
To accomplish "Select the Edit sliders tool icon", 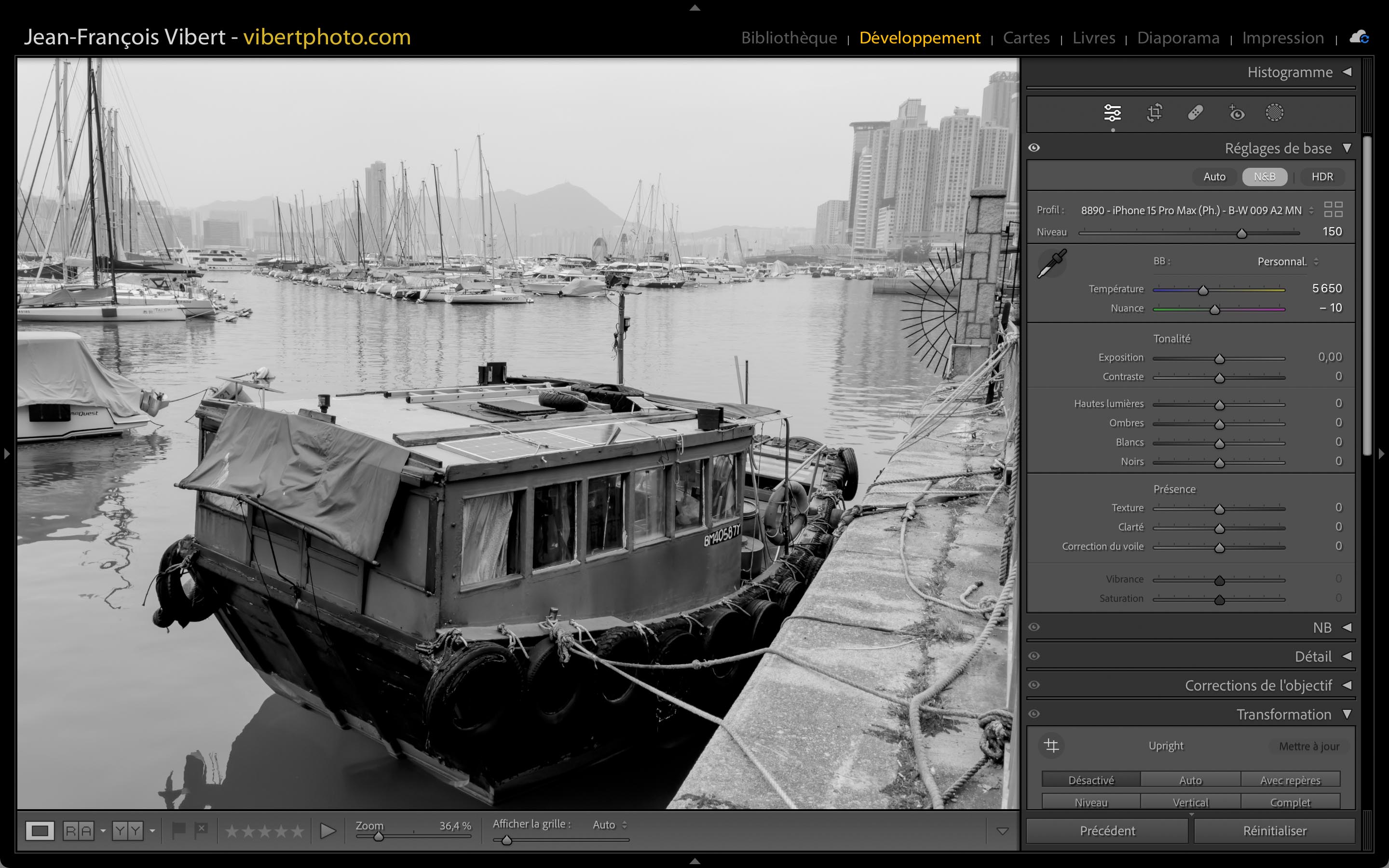I will click(1112, 112).
